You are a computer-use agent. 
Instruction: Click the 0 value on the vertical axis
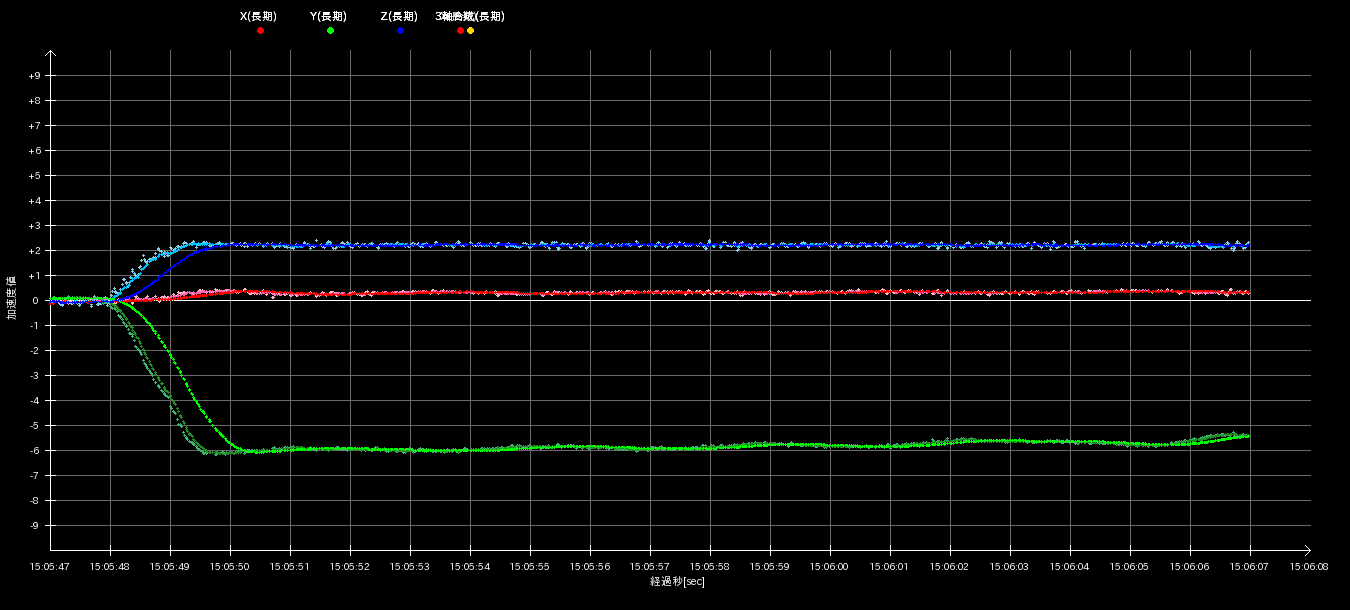click(36, 301)
